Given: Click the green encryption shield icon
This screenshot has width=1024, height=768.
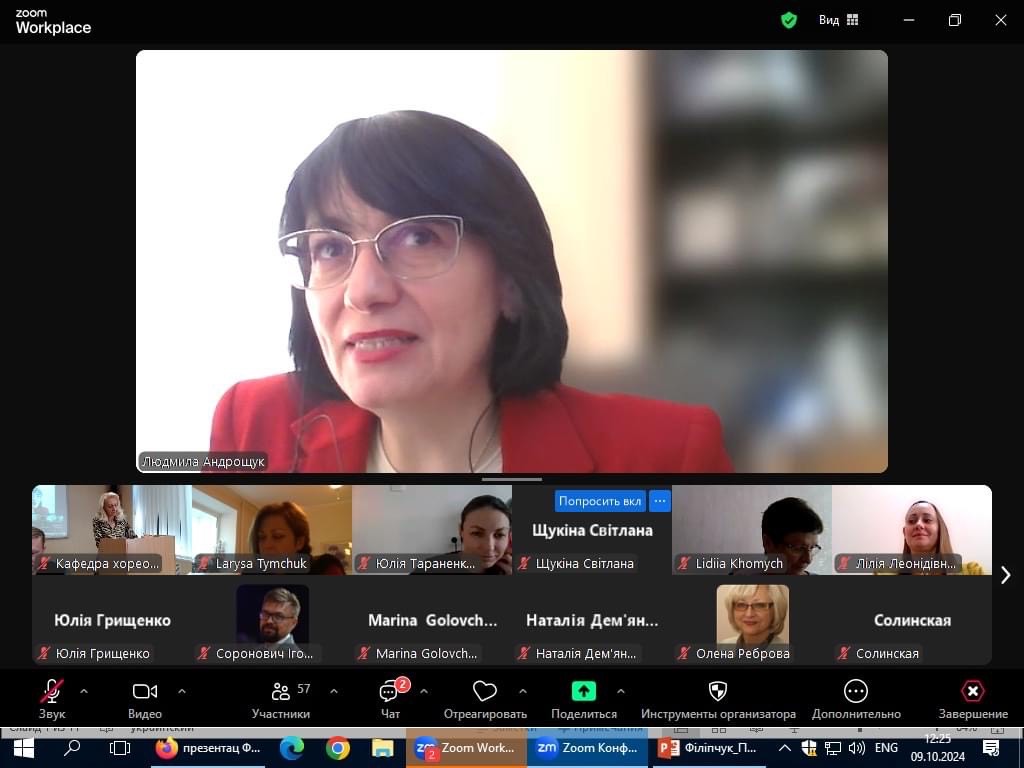Looking at the screenshot, I should (x=789, y=20).
